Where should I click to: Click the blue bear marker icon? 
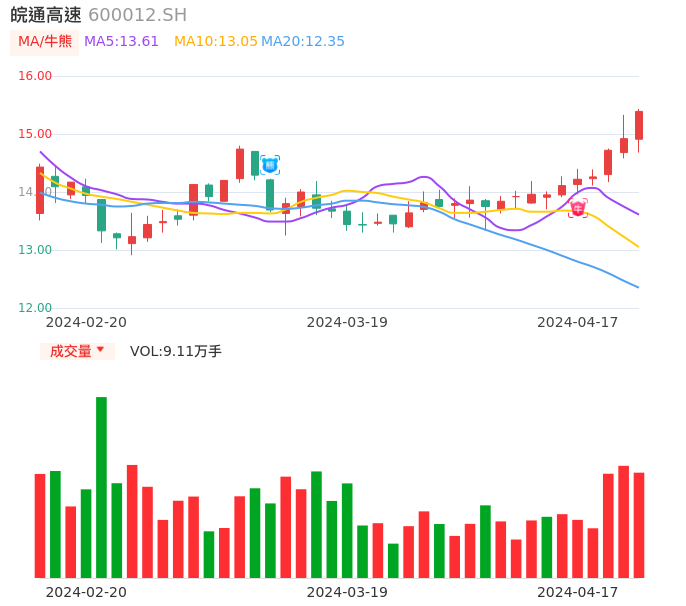[270, 164]
